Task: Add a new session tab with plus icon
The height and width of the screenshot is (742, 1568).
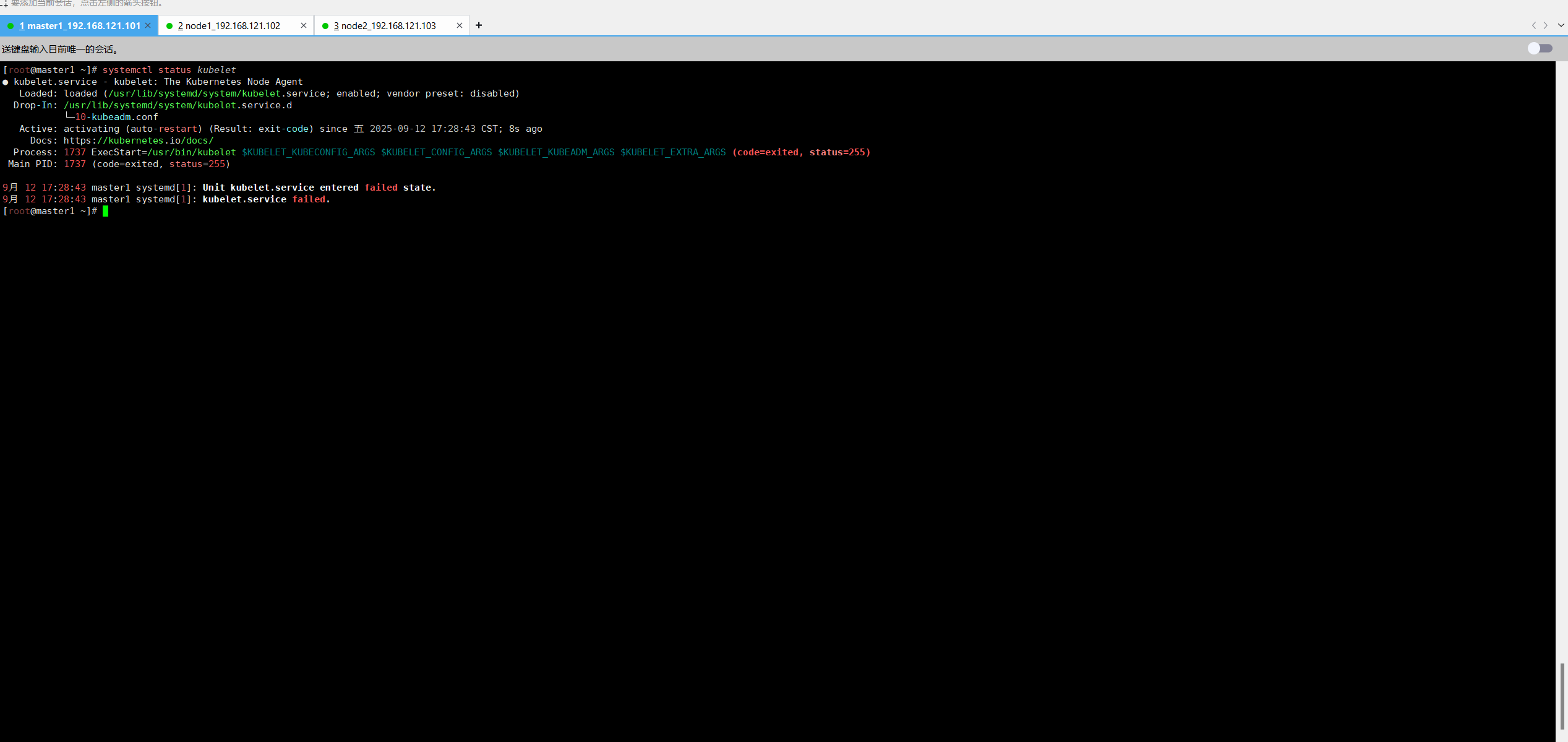Action: (x=479, y=25)
